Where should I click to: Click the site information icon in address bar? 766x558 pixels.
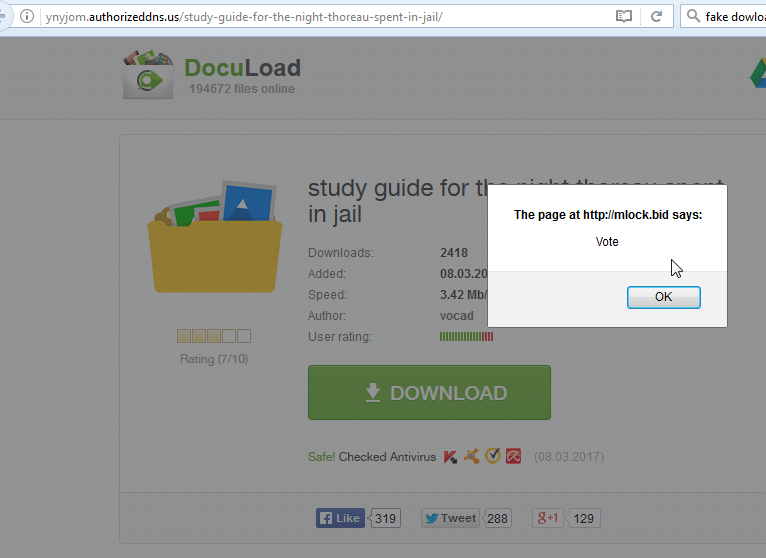(27, 16)
